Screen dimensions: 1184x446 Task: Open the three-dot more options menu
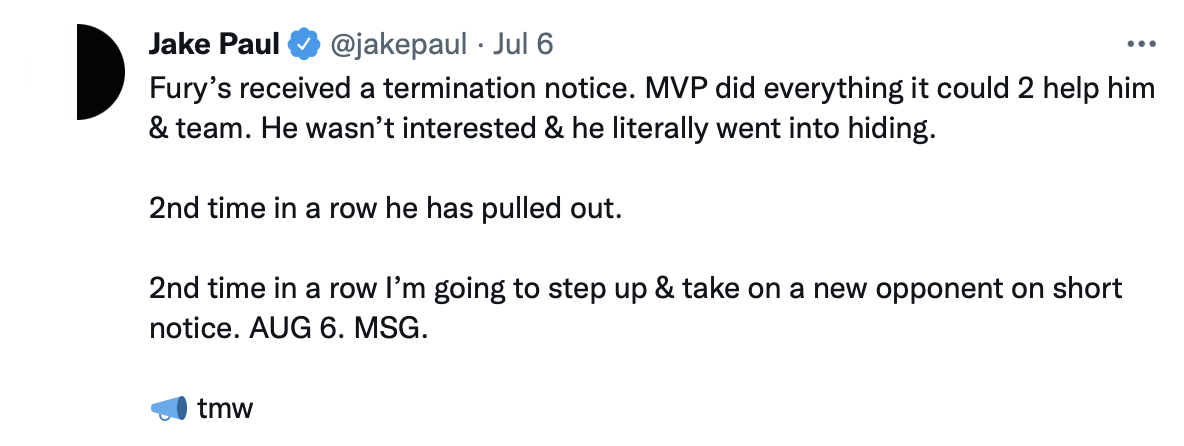[x=1141, y=45]
